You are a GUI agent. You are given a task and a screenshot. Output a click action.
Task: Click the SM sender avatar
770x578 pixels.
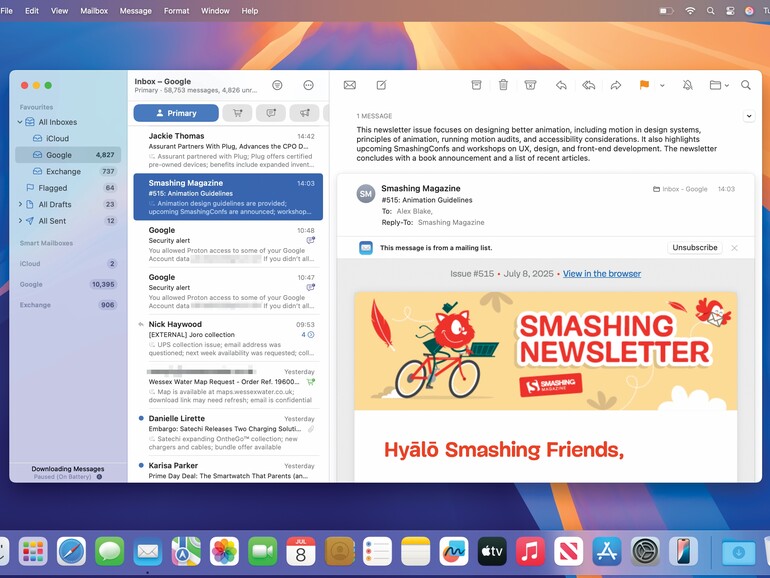(366, 194)
